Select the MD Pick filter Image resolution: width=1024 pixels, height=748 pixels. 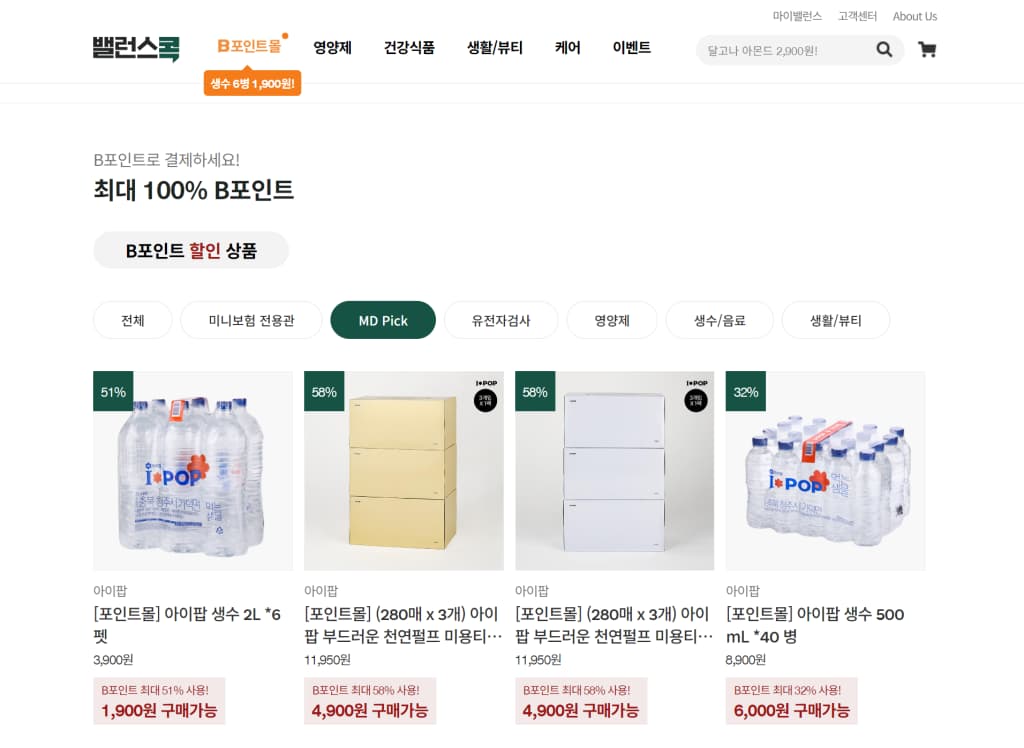(x=383, y=320)
